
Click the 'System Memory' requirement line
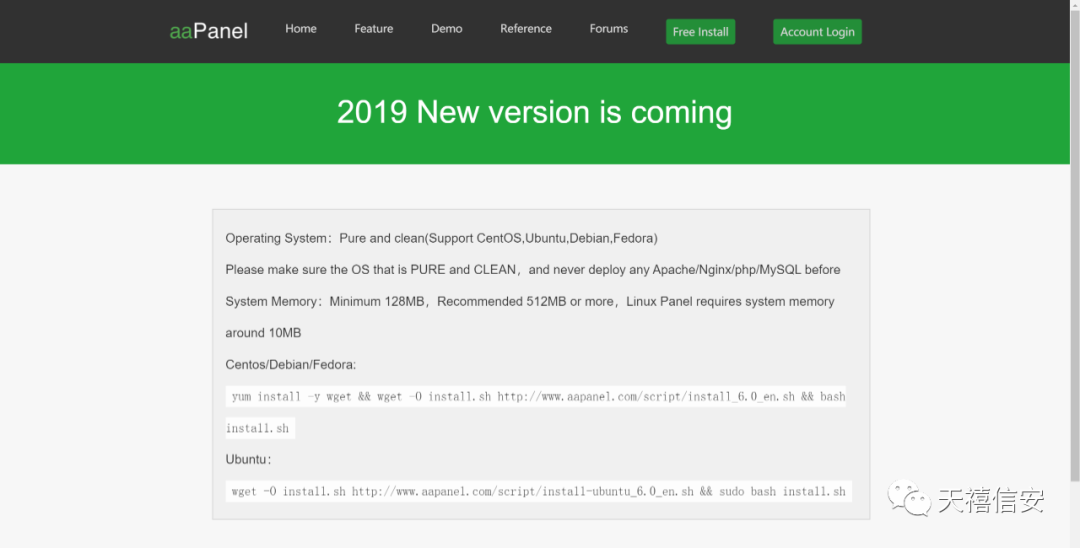pos(530,302)
